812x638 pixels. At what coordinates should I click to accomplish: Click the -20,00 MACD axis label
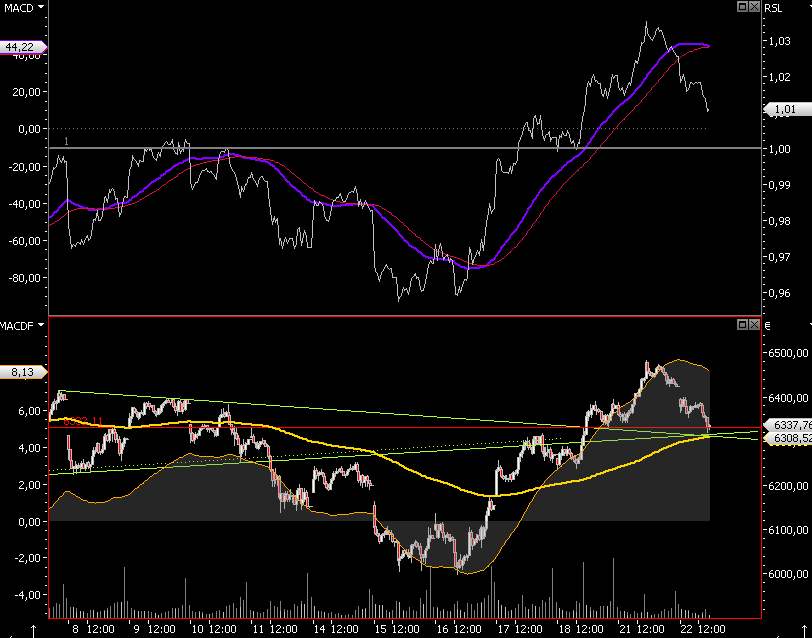pyautogui.click(x=25, y=167)
